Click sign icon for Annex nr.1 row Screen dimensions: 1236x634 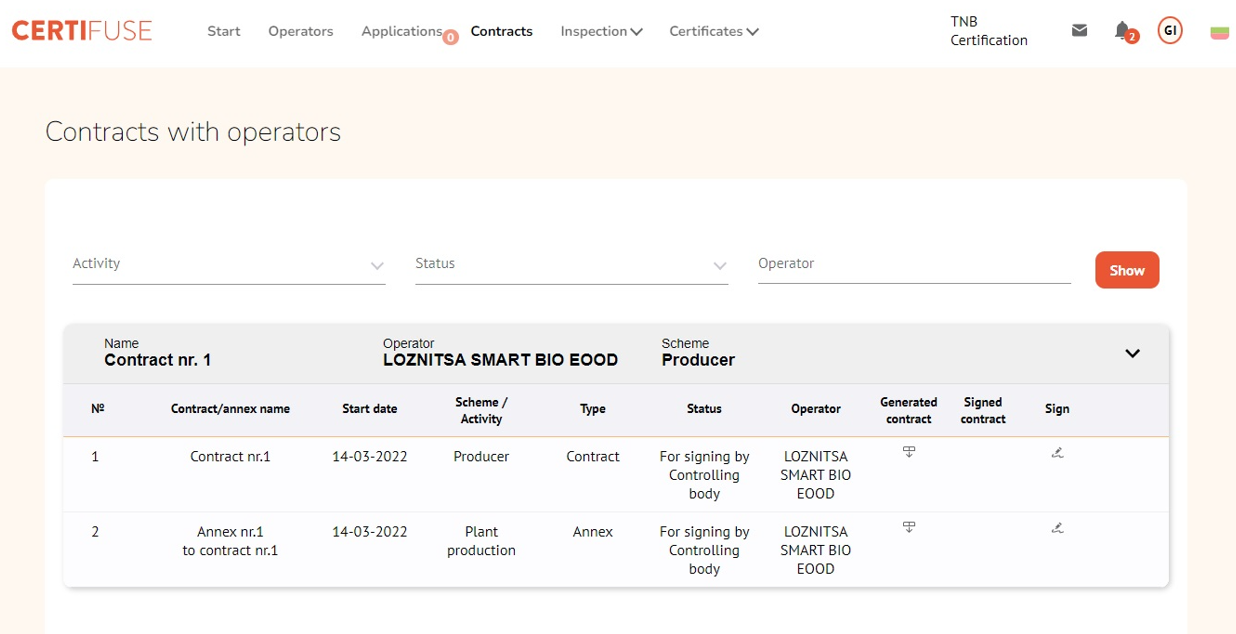coord(1057,528)
